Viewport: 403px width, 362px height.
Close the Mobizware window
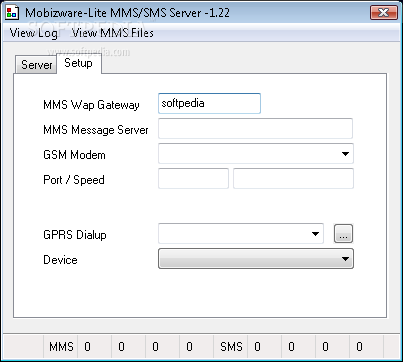384,13
